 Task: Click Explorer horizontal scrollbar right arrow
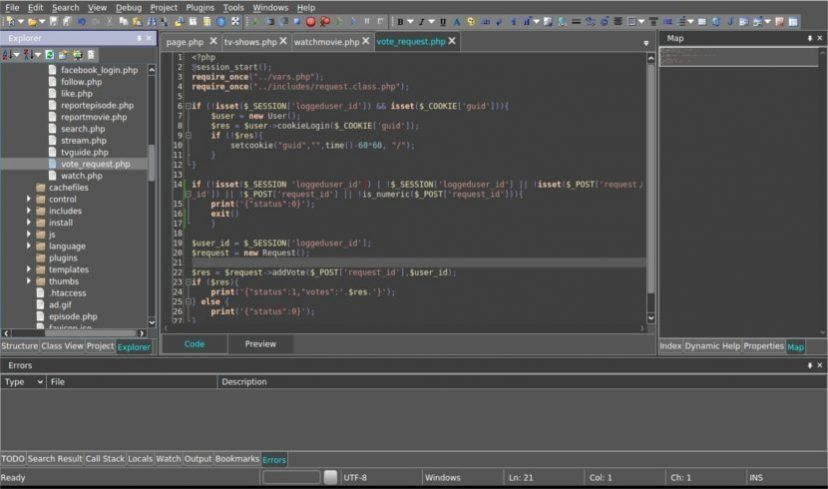(141, 333)
